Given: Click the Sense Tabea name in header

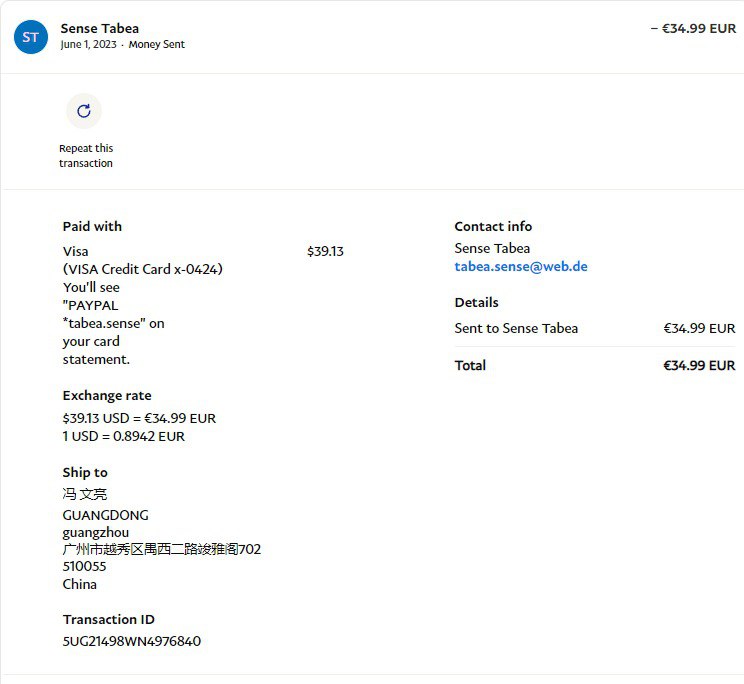Looking at the screenshot, I should point(100,28).
